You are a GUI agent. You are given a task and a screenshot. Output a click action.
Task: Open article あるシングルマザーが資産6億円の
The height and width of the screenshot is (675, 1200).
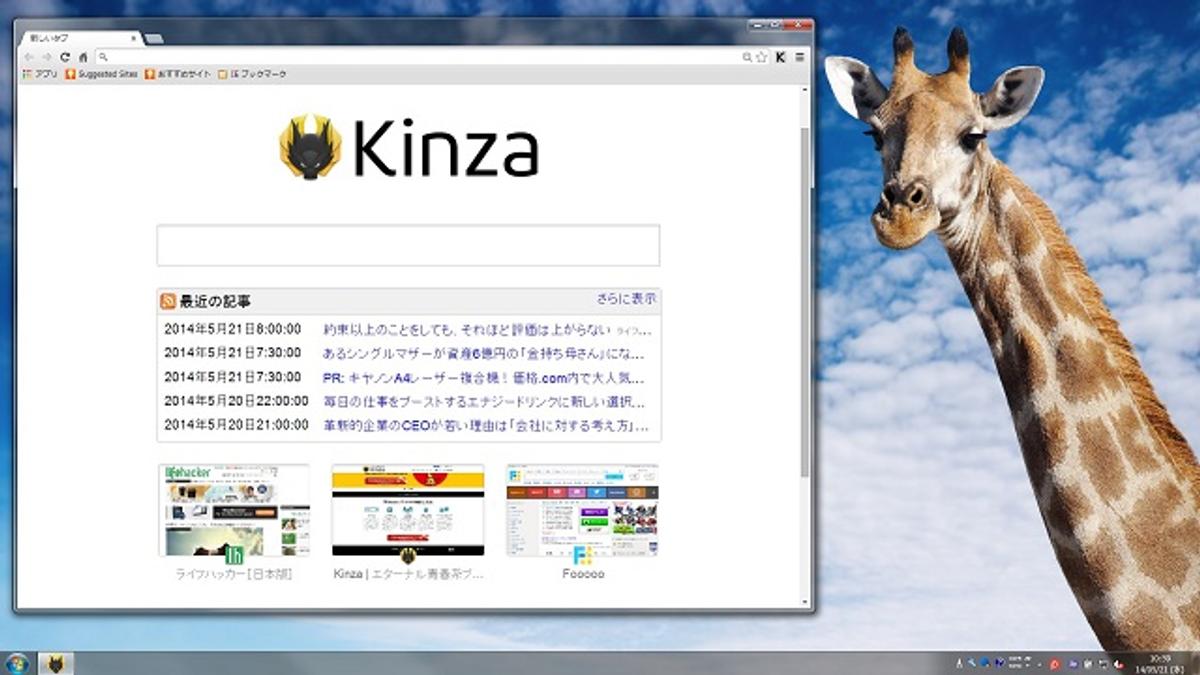click(x=484, y=353)
